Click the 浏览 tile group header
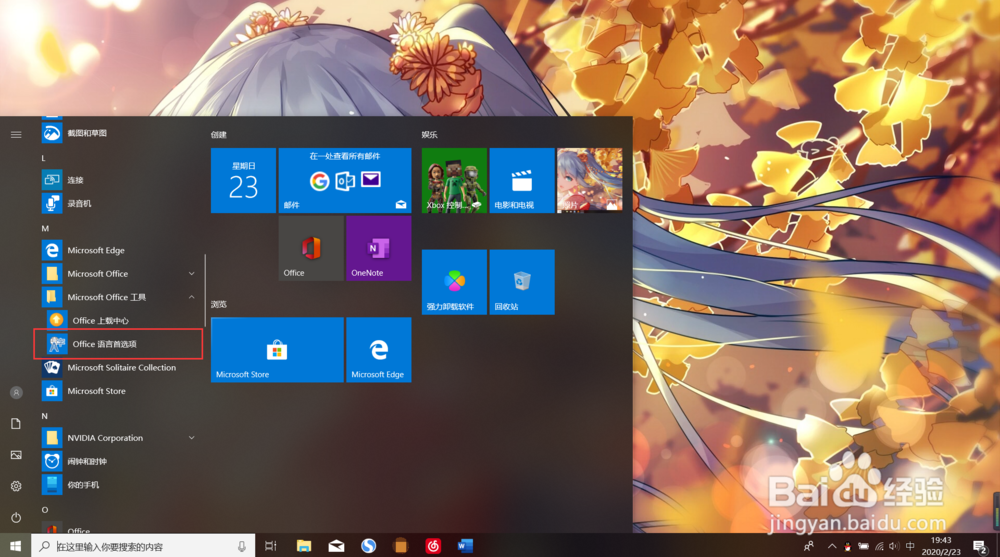Viewport: 1000px width, 557px height. [x=219, y=304]
